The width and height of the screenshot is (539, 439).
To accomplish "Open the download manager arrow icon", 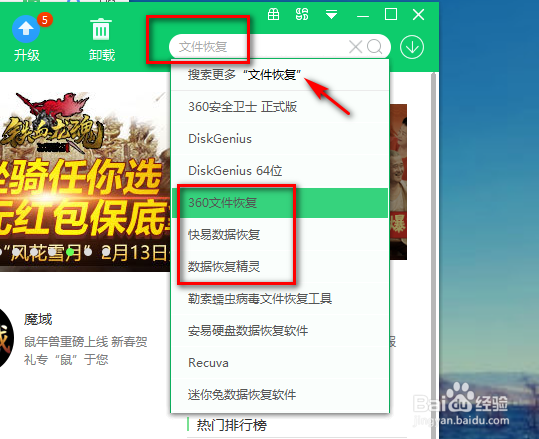I will pyautogui.click(x=412, y=47).
